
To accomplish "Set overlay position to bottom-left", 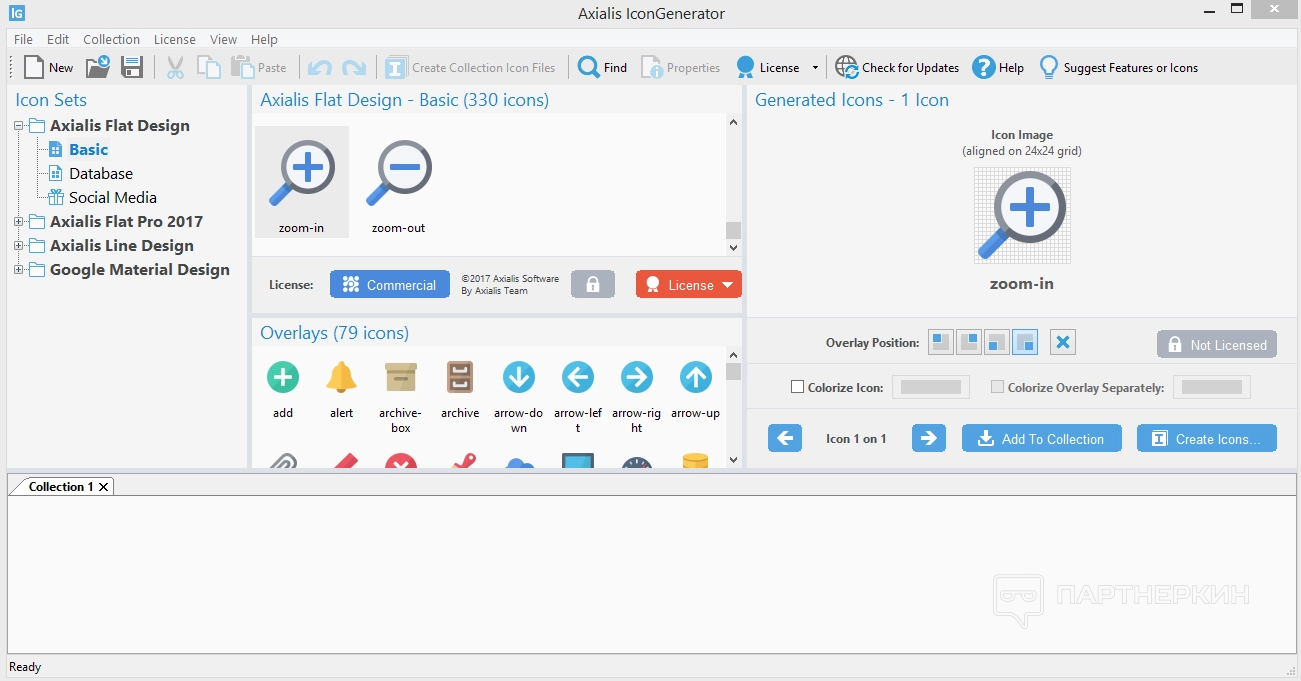I will pyautogui.click(x=997, y=343).
